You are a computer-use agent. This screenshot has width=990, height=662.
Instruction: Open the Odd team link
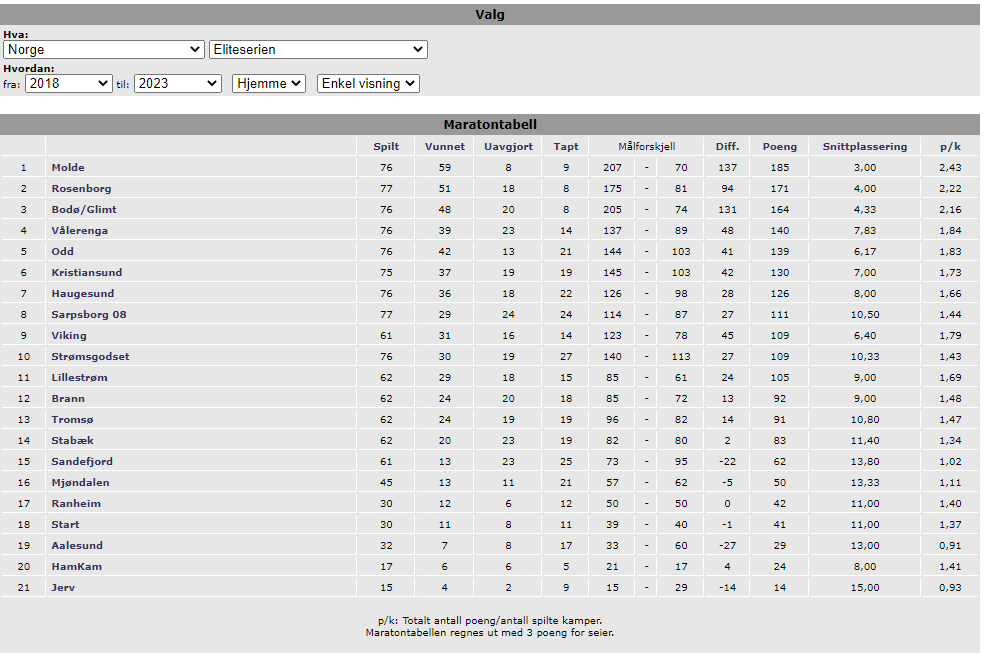(x=63, y=251)
